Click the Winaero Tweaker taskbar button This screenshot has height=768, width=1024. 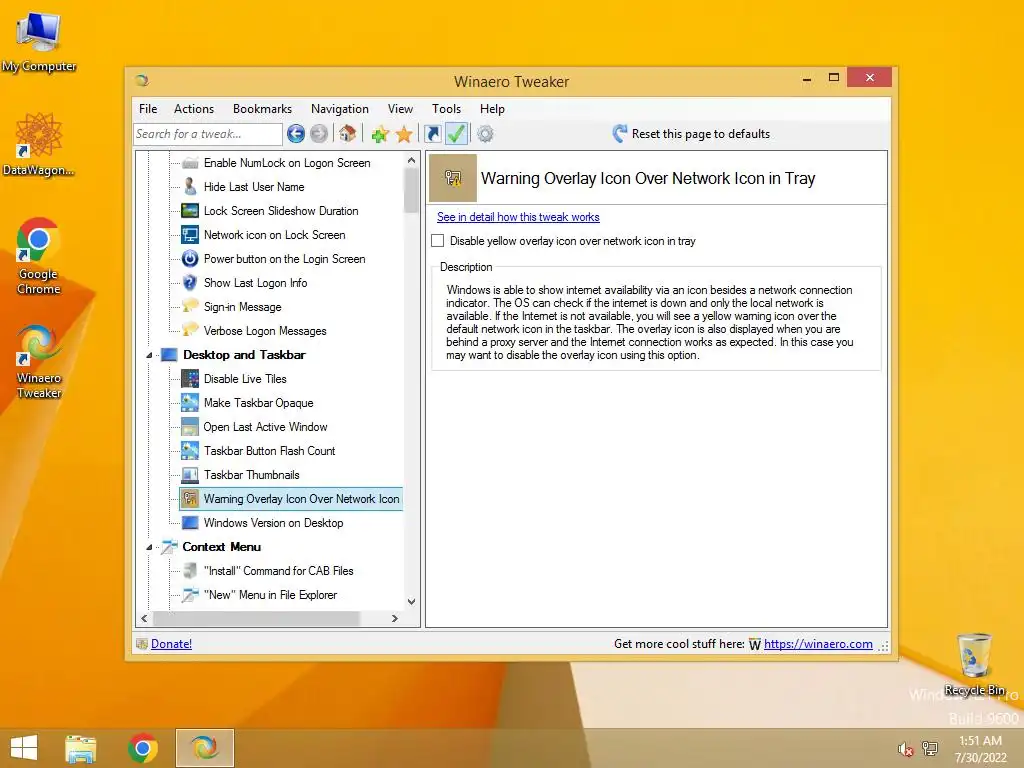(204, 748)
